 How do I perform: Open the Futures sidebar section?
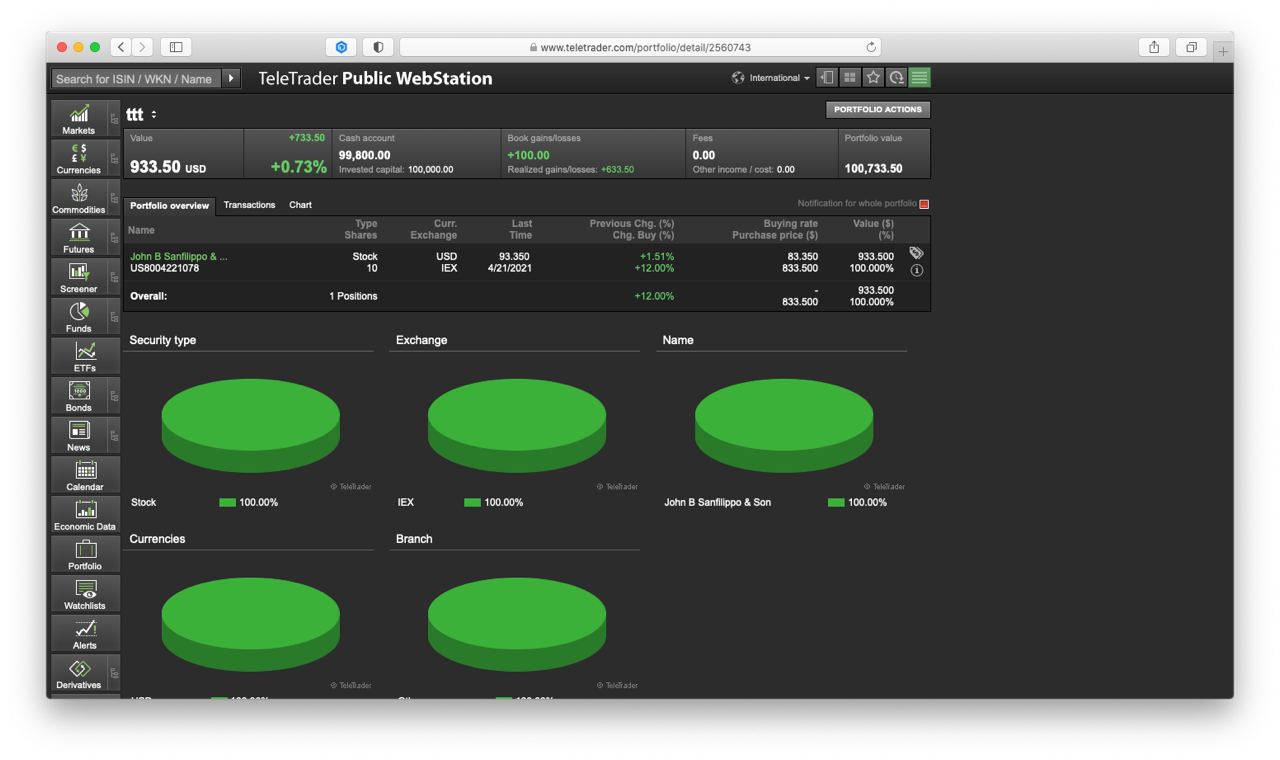(79, 237)
